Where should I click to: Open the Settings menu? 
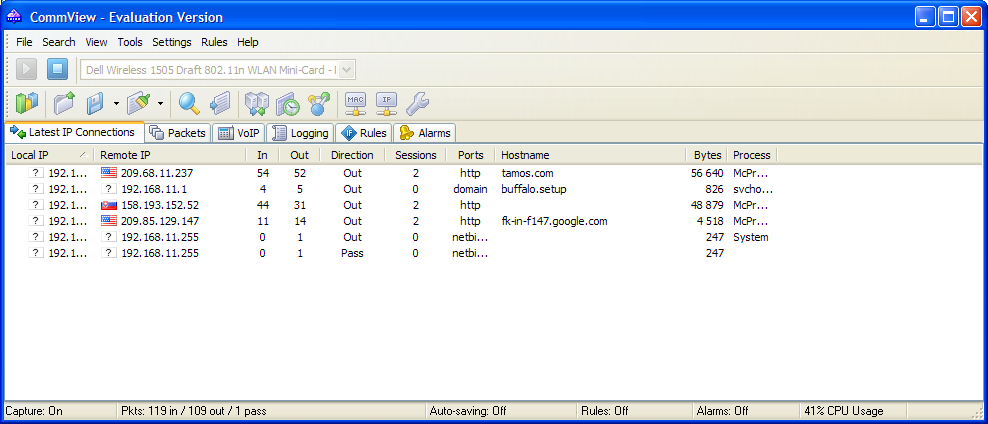[171, 42]
